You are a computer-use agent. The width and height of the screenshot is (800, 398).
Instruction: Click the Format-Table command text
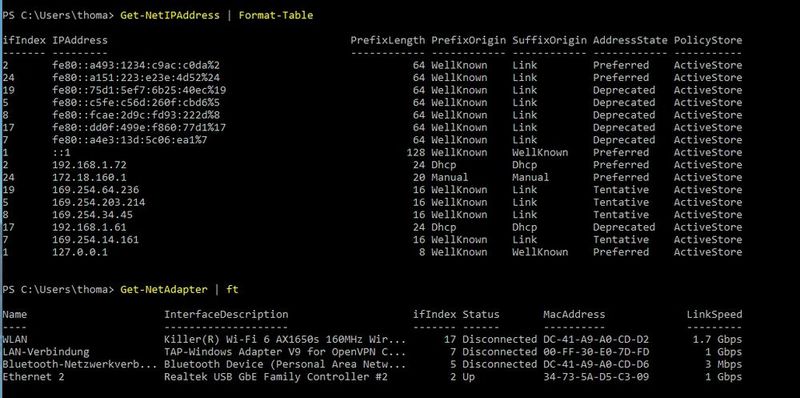276,15
